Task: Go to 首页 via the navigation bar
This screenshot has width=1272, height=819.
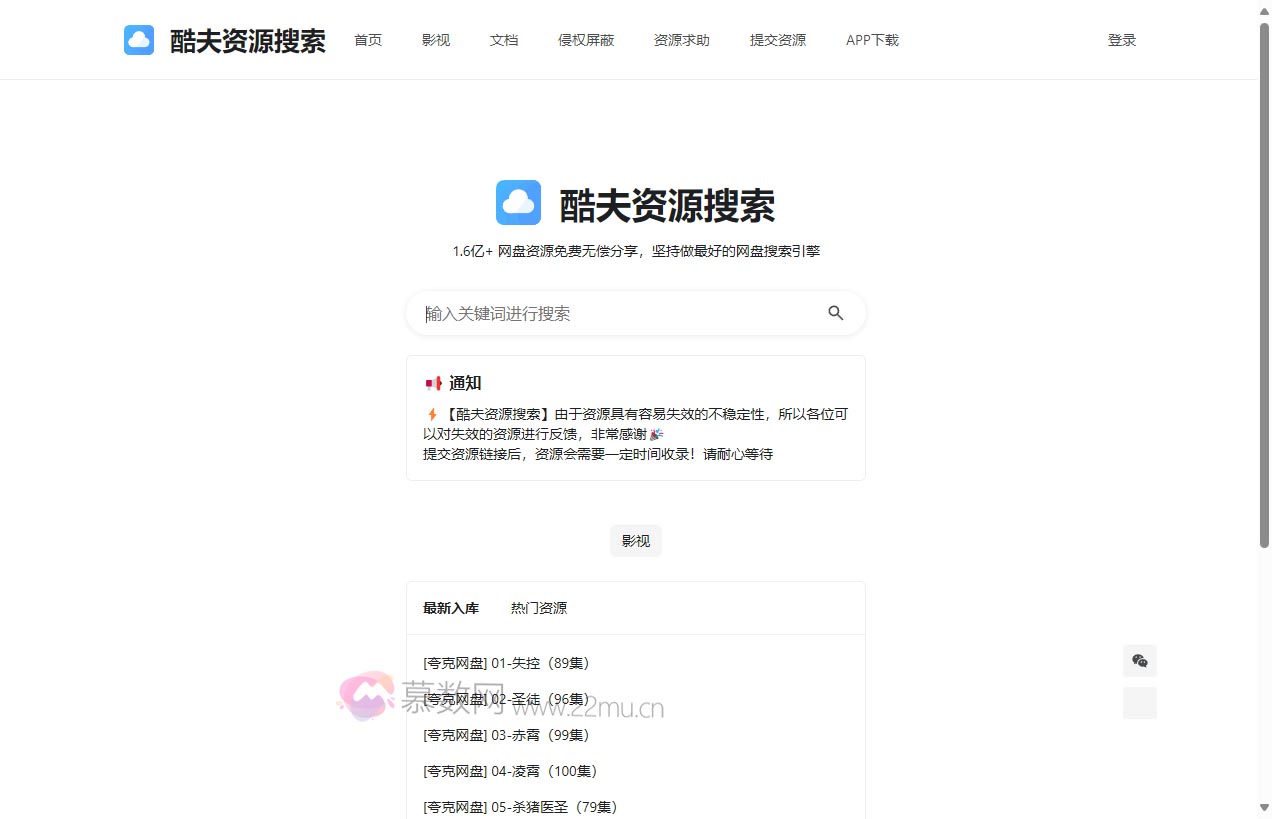Action: [367, 40]
